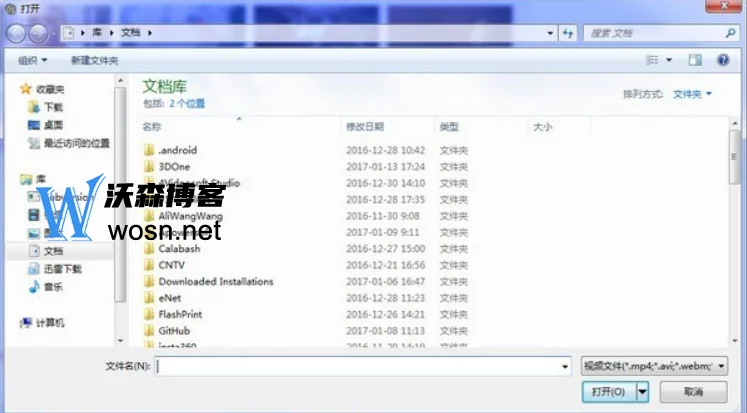Click the 新建文件夹 button
This screenshot has width=747, height=413.
94,60
